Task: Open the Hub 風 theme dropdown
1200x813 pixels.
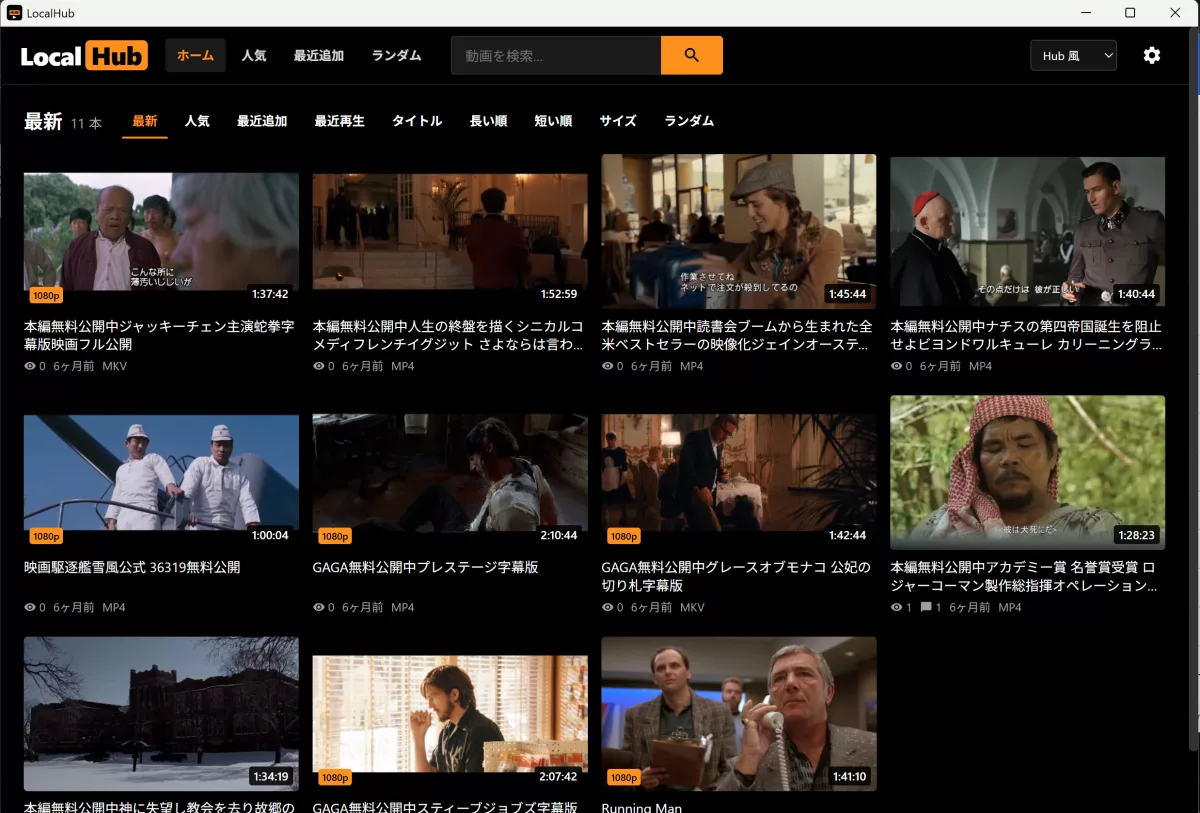Action: coord(1074,56)
